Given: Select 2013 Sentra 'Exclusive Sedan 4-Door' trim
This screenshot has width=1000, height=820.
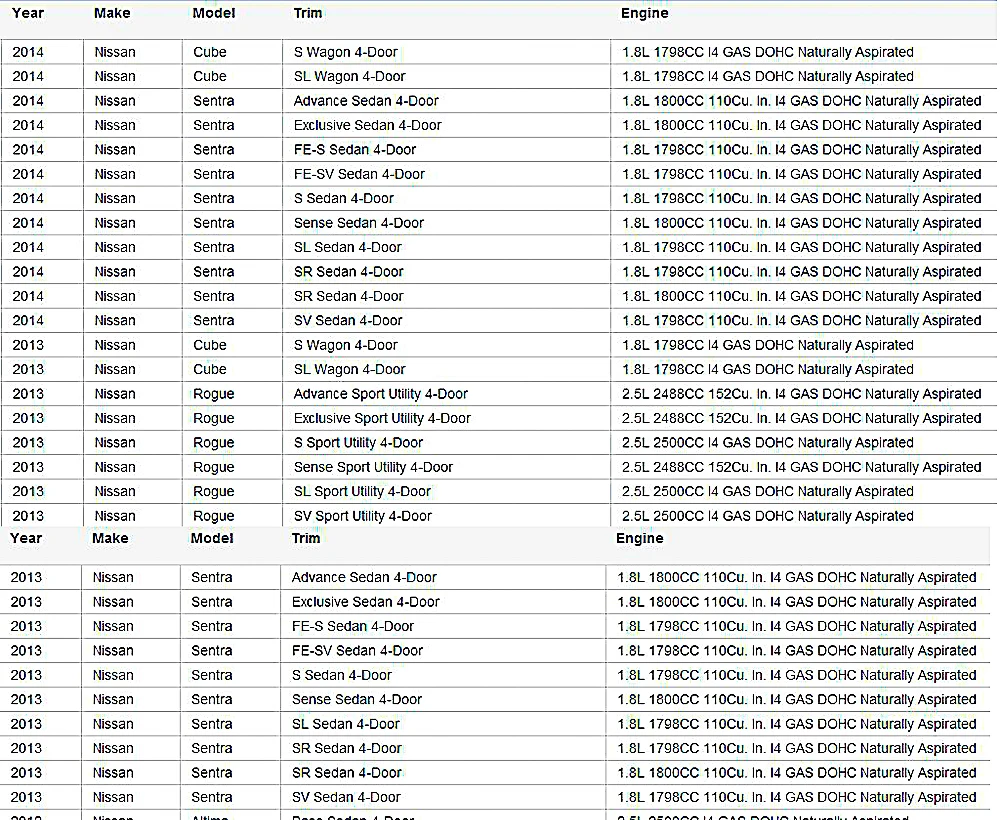Looking at the screenshot, I should (365, 602).
